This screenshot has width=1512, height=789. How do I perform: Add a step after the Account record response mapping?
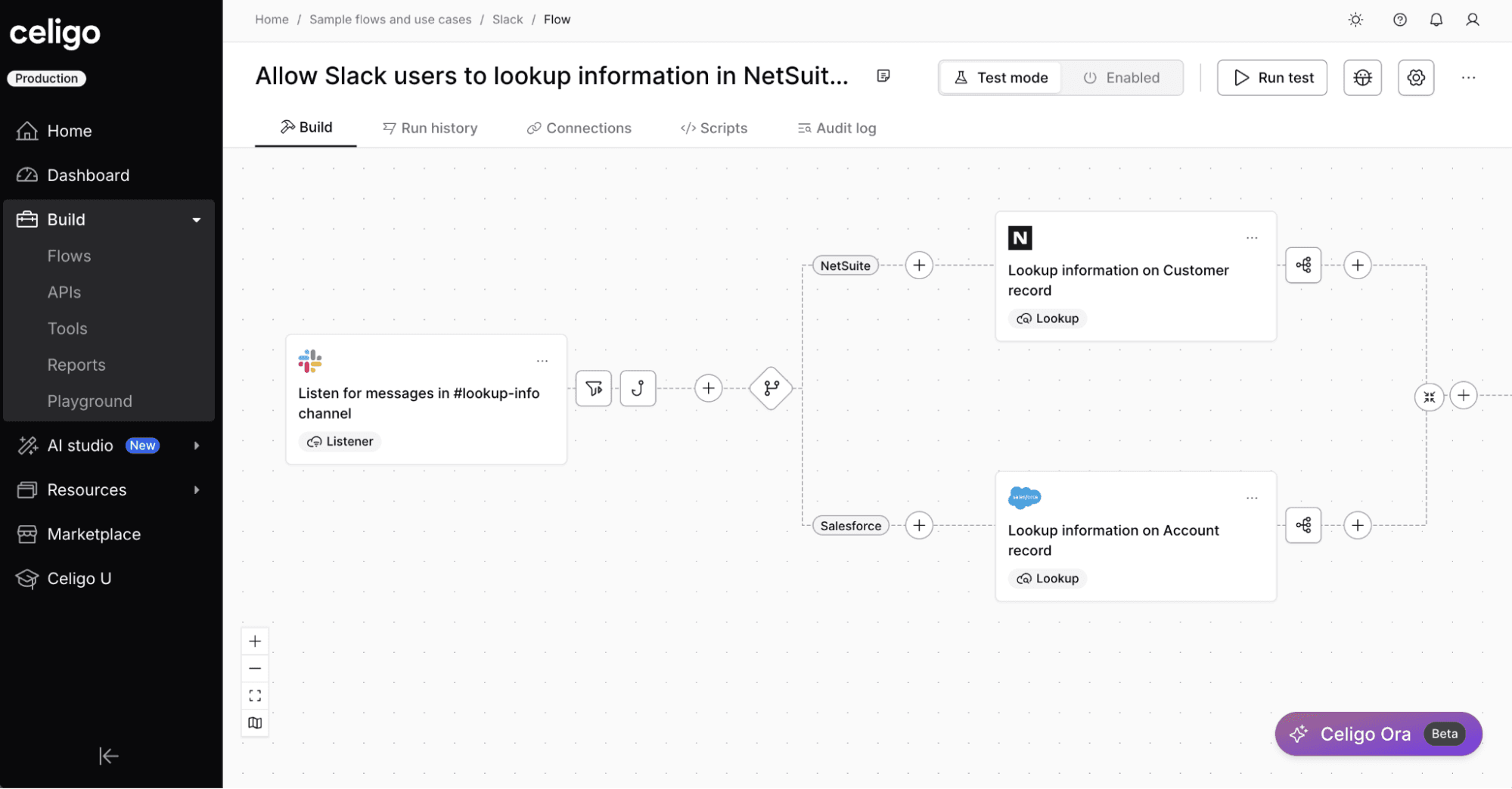[1358, 526]
